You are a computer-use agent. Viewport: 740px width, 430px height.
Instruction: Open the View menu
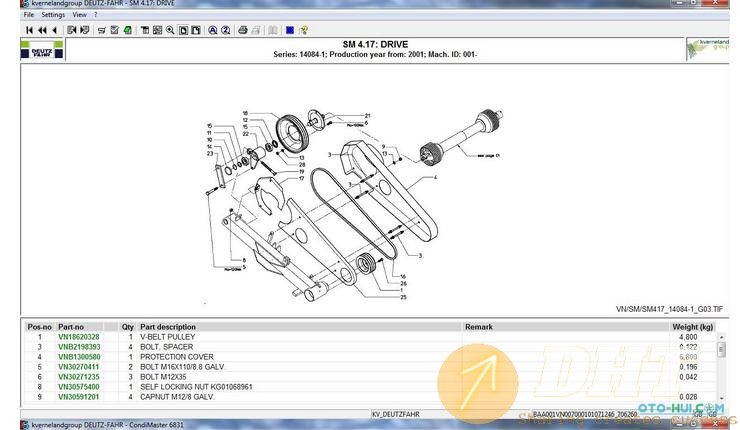coord(79,15)
